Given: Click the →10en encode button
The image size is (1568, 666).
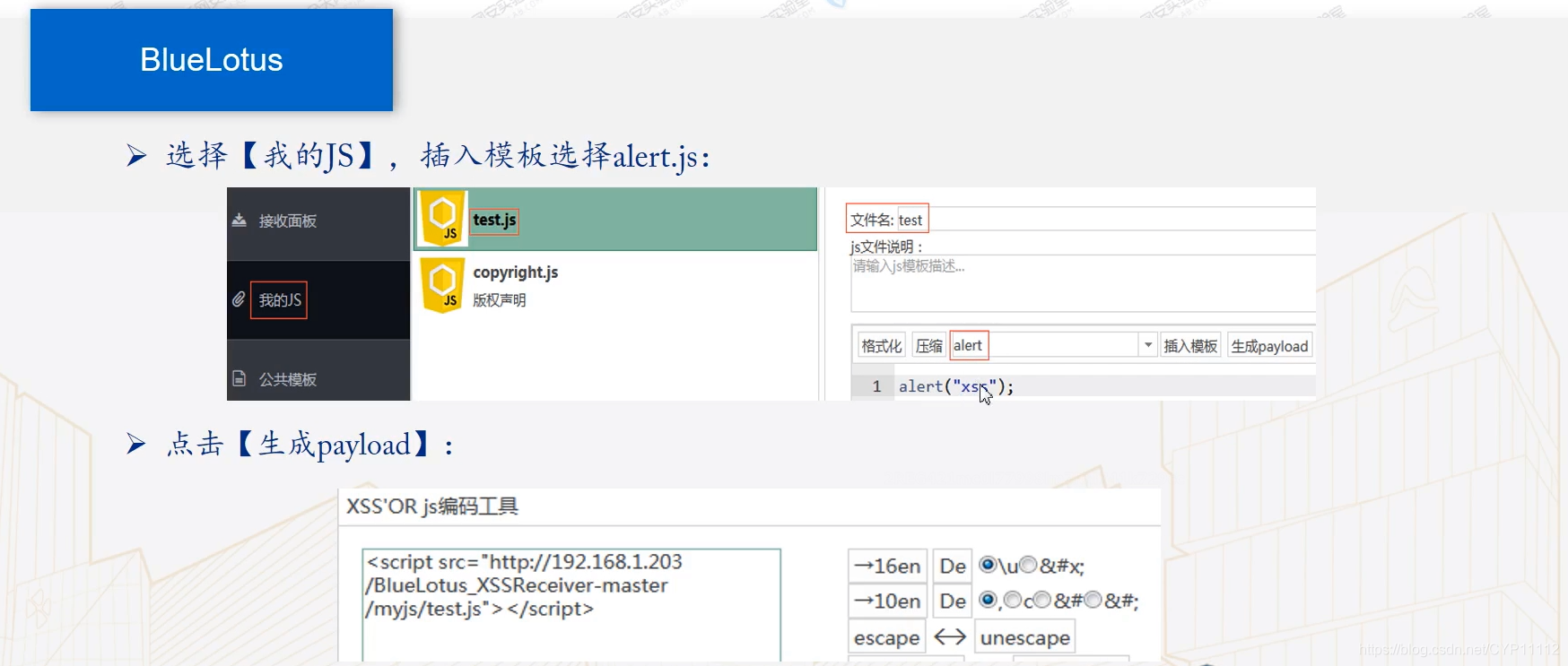Looking at the screenshot, I should tap(887, 601).
